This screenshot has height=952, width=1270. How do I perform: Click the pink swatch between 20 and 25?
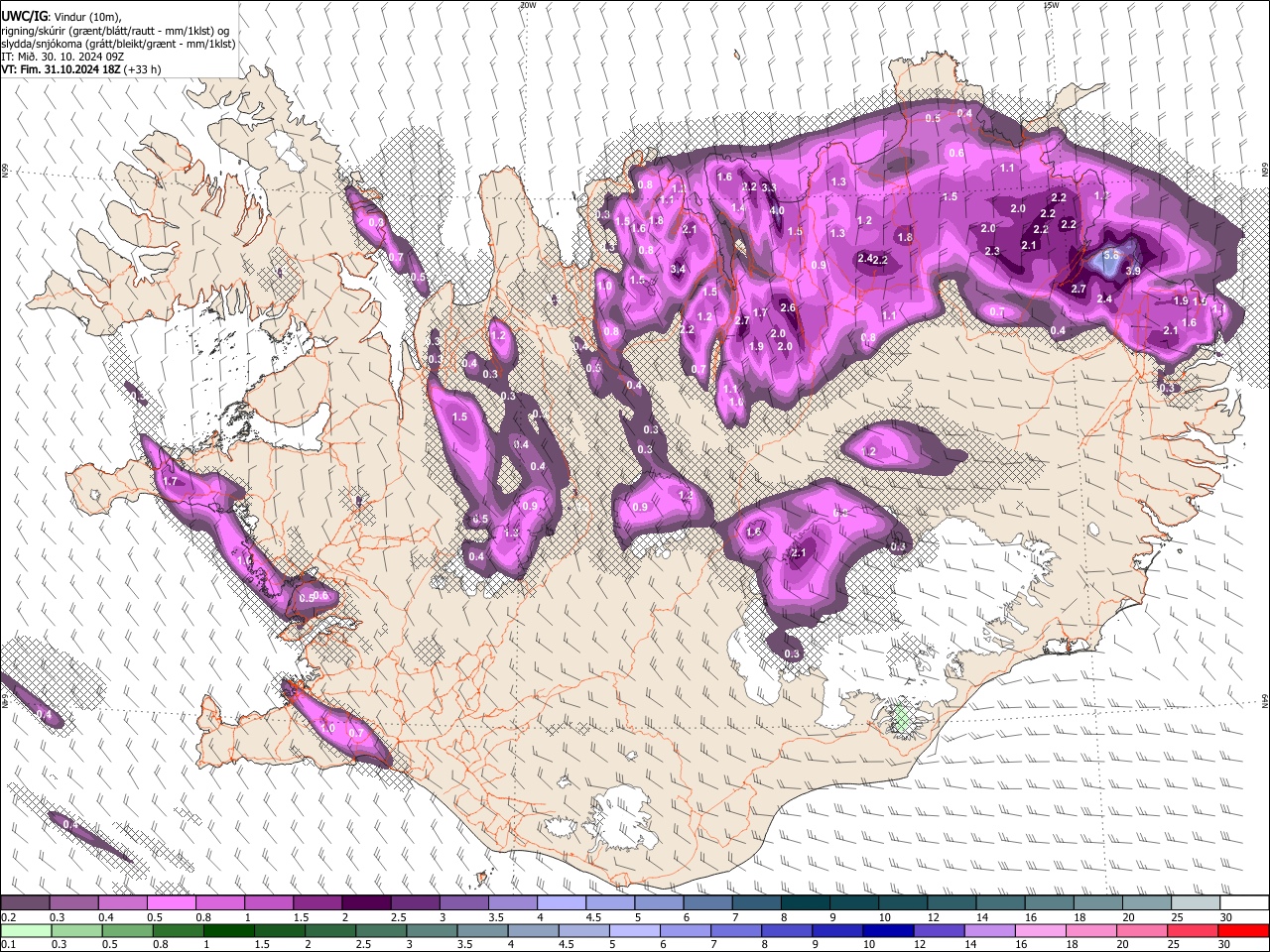coord(1141,930)
